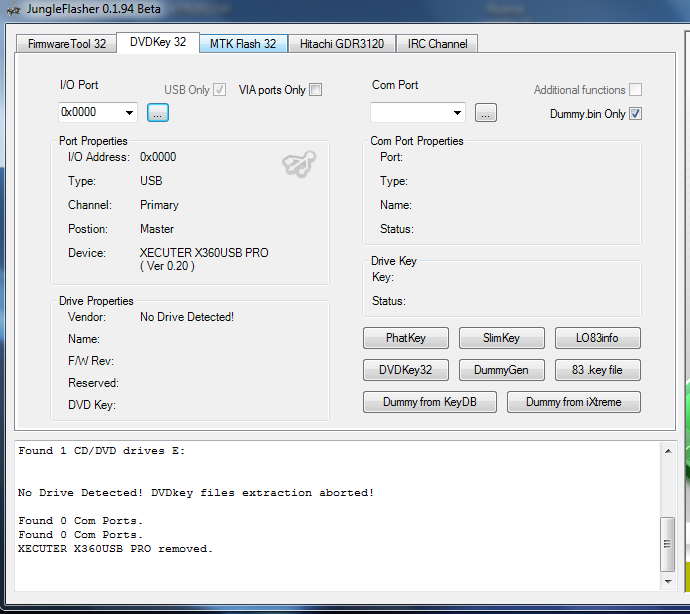This screenshot has height=614, width=690.
Task: Enable the VIA ports Only checkbox
Action: pyautogui.click(x=316, y=90)
